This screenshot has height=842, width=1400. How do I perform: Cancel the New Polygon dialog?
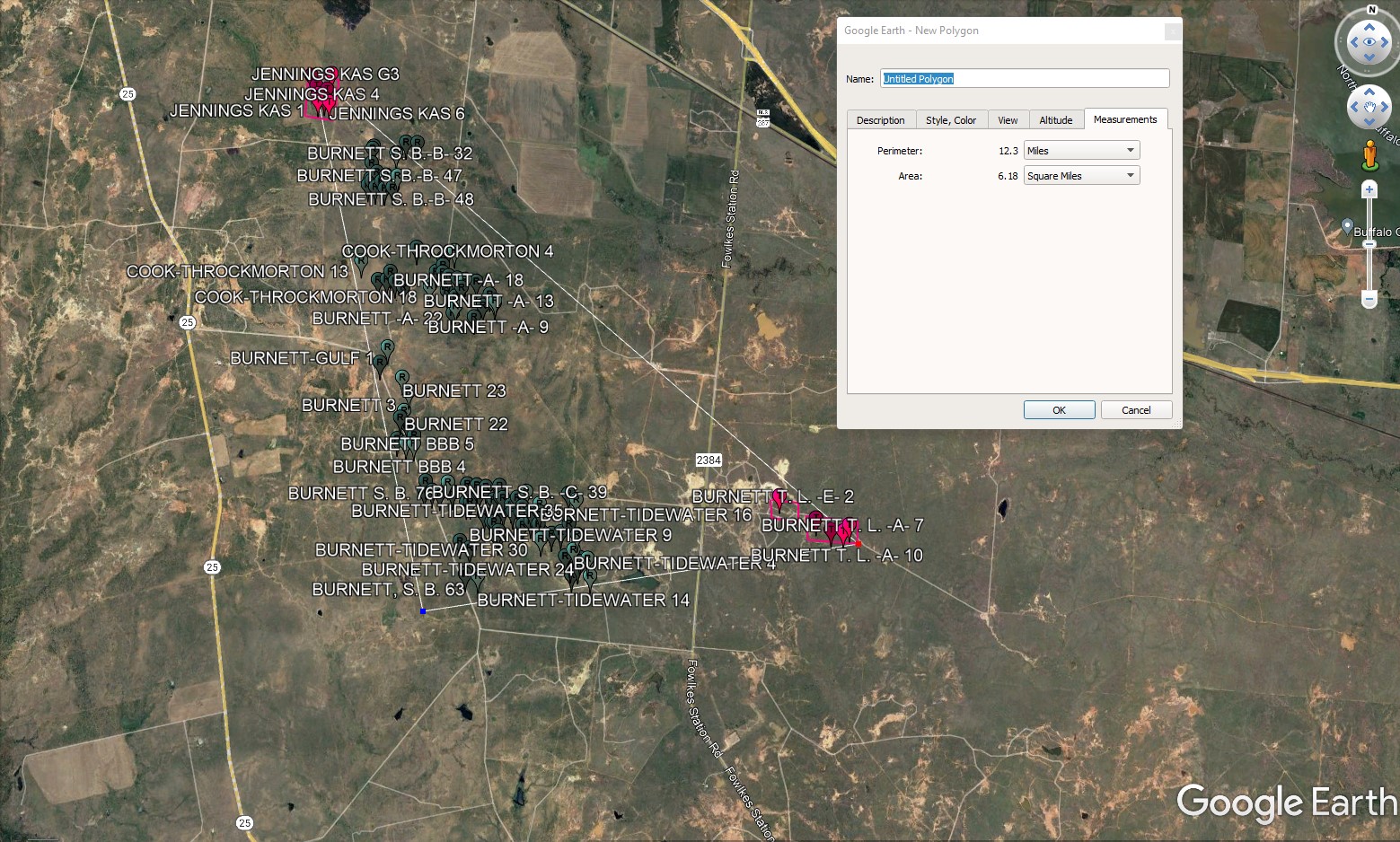1136,410
